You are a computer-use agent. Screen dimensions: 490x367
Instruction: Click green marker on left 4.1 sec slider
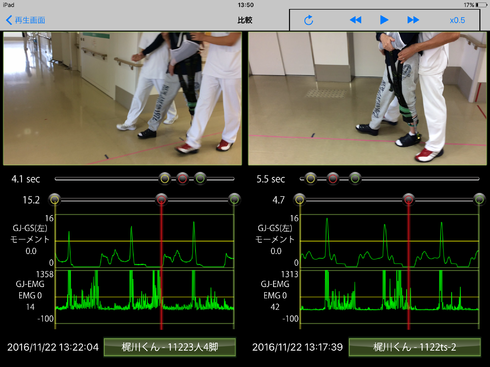point(200,179)
